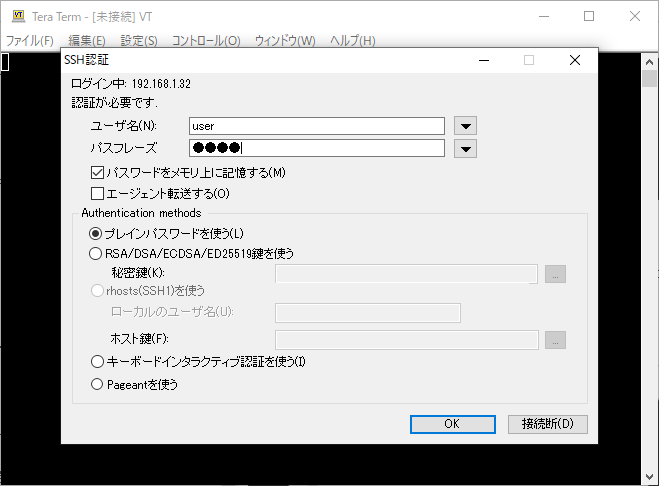
Task: Click the OK button
Action: 453,424
